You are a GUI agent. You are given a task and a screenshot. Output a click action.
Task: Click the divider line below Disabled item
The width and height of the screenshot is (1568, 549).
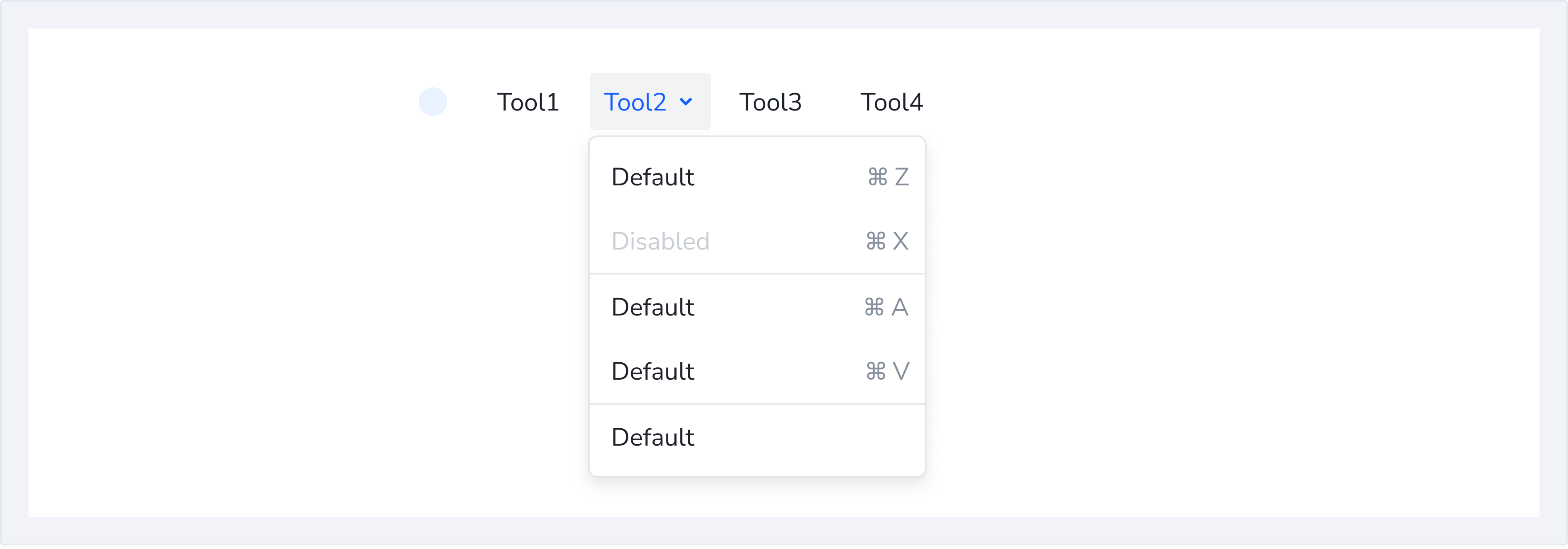point(757,274)
